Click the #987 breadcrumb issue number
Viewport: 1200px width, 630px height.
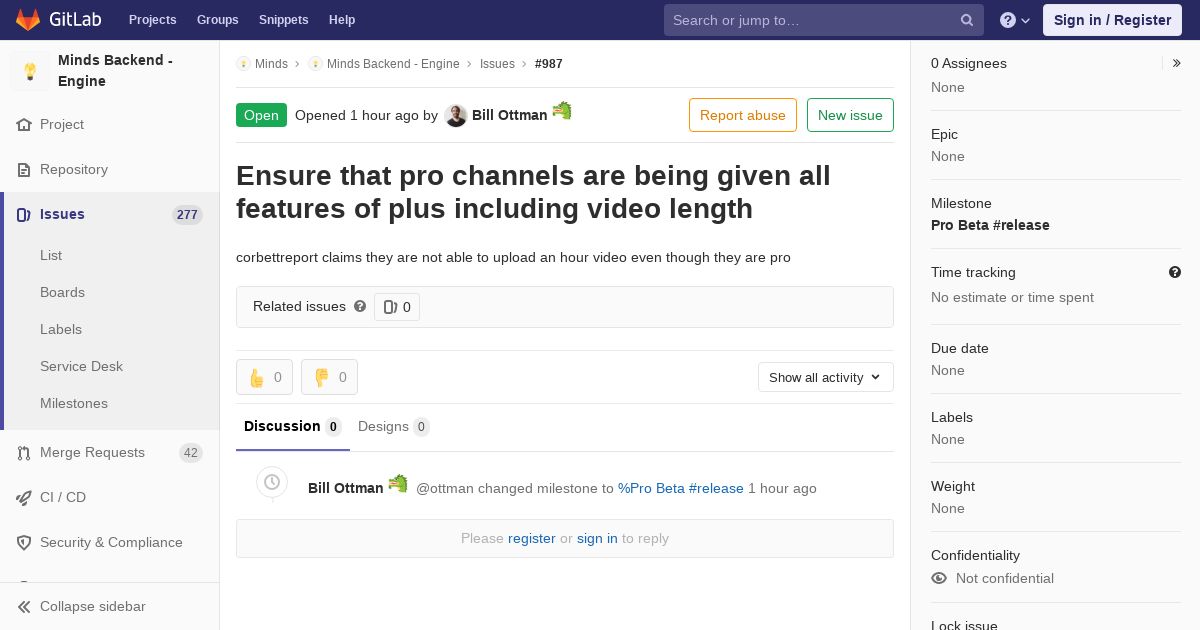[x=549, y=64]
